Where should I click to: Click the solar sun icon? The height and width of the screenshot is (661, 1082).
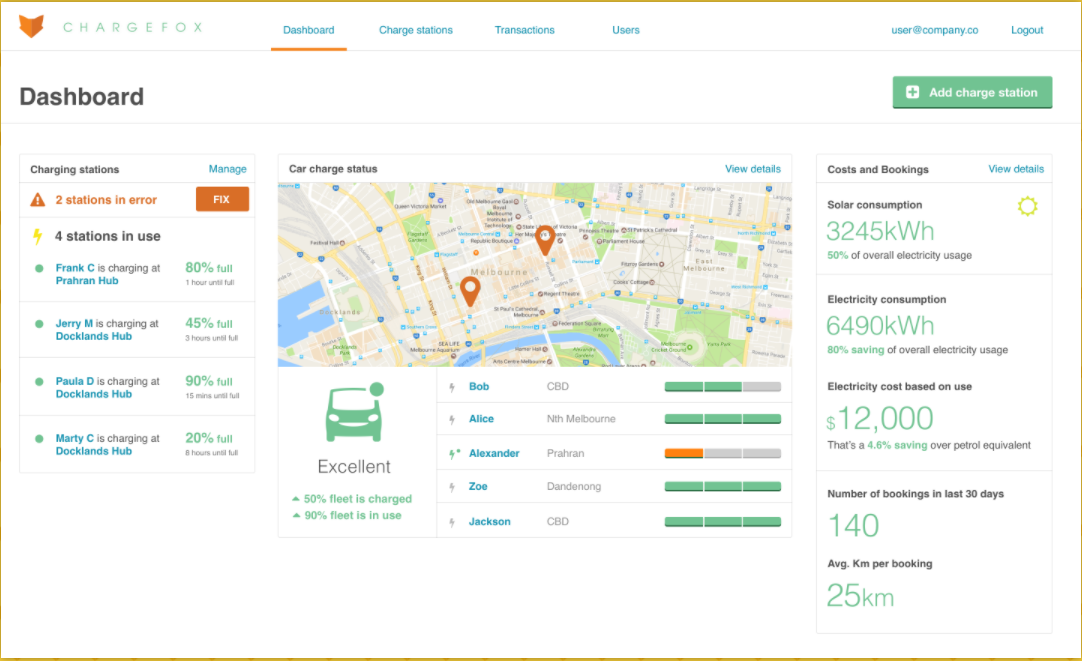(x=1027, y=206)
